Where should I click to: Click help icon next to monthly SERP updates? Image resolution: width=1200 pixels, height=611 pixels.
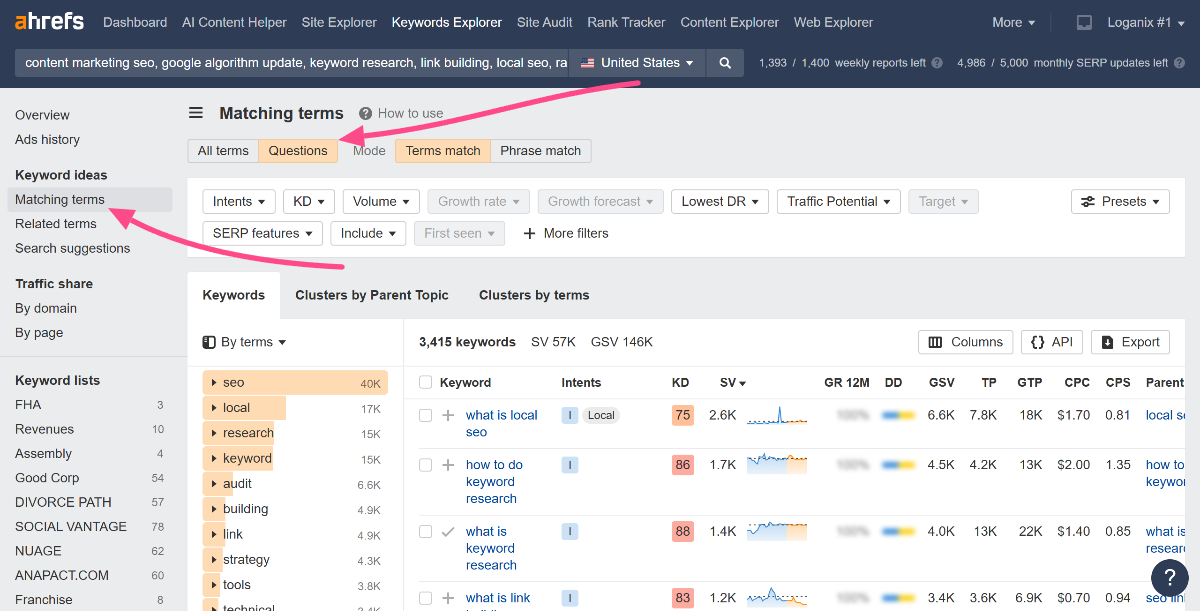click(1179, 62)
